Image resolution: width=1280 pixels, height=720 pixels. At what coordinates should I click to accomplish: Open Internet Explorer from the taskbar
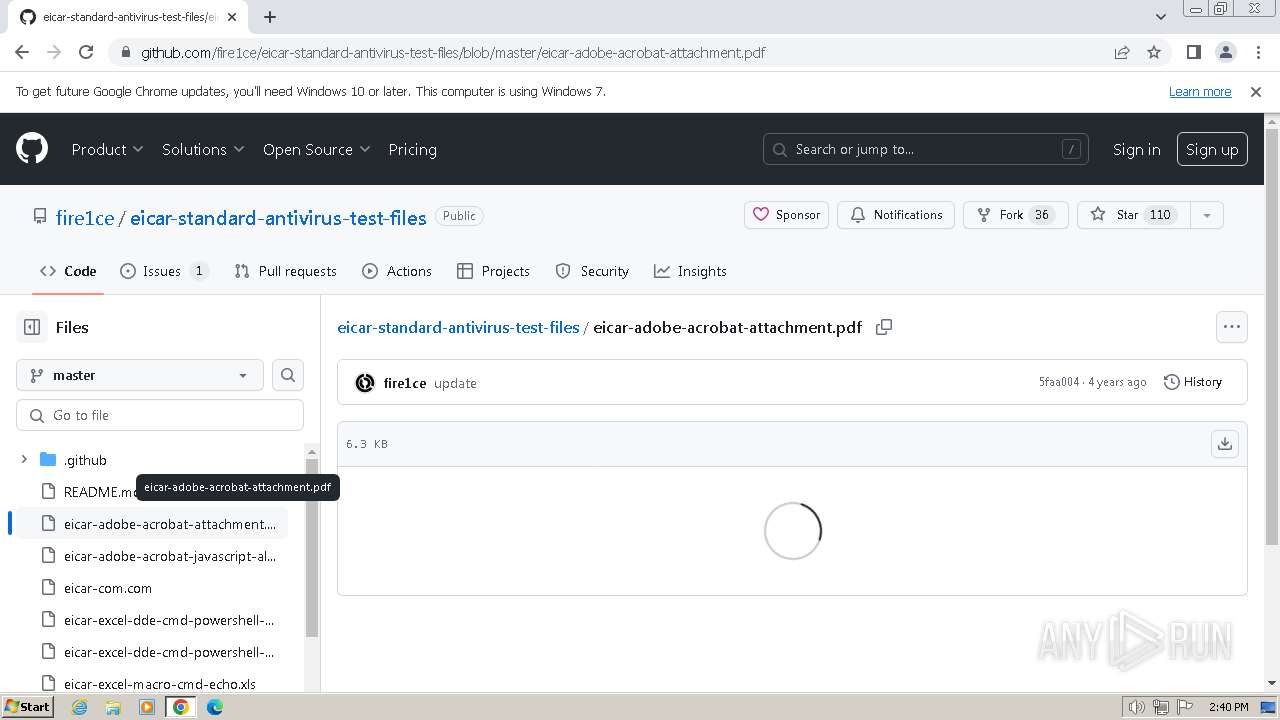[x=79, y=707]
